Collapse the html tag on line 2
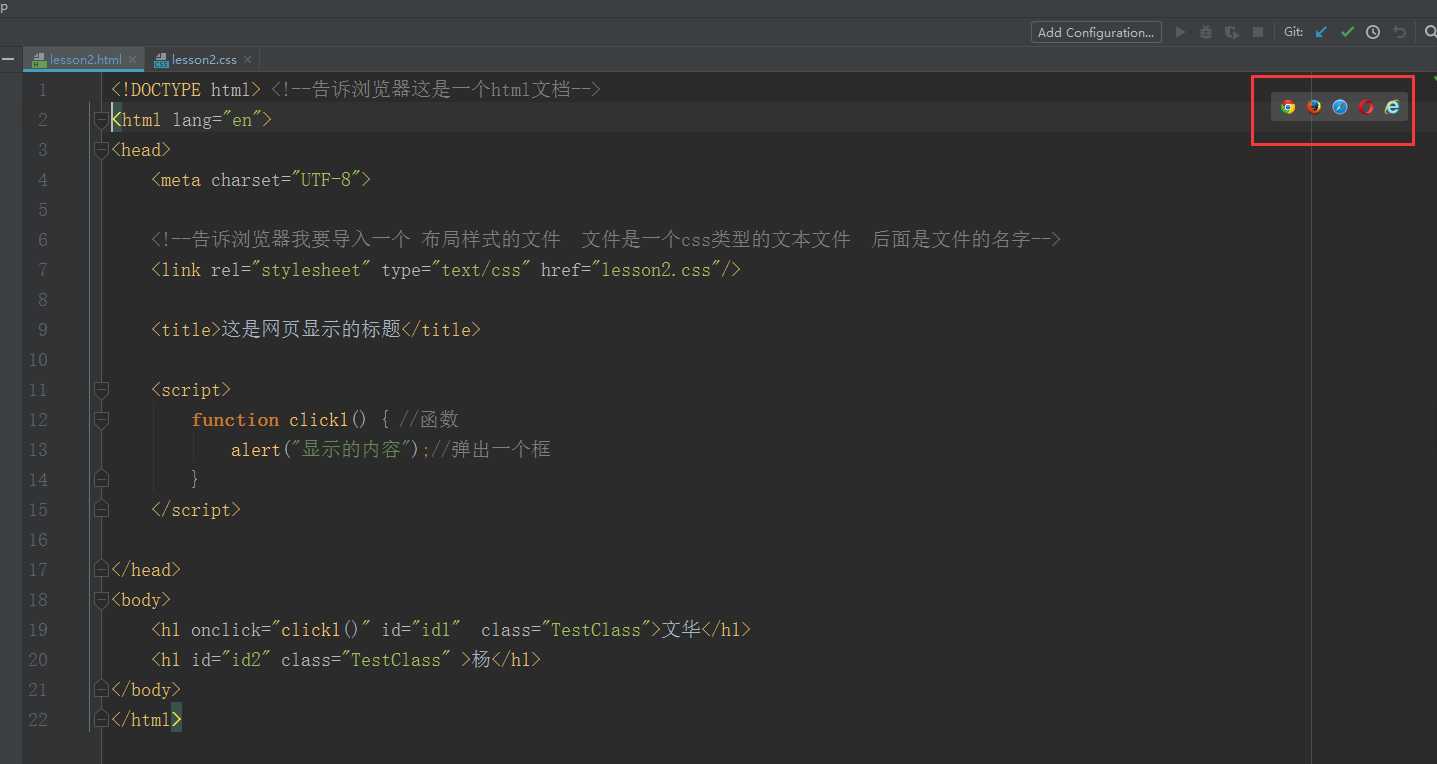The width and height of the screenshot is (1437, 764). (100, 120)
